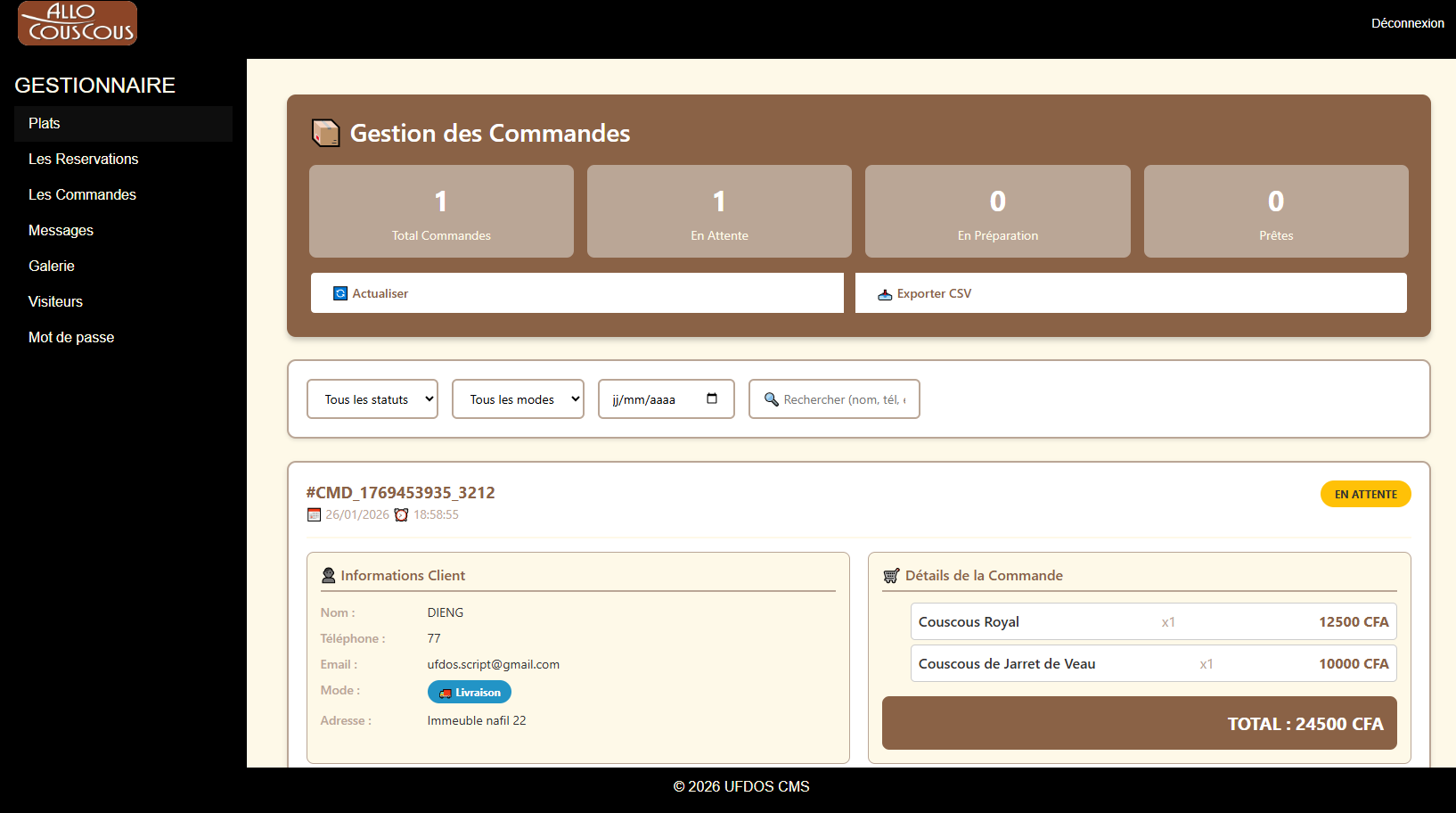Image resolution: width=1456 pixels, height=813 pixels.
Task: Select Plats in the sidebar
Action: tap(44, 123)
